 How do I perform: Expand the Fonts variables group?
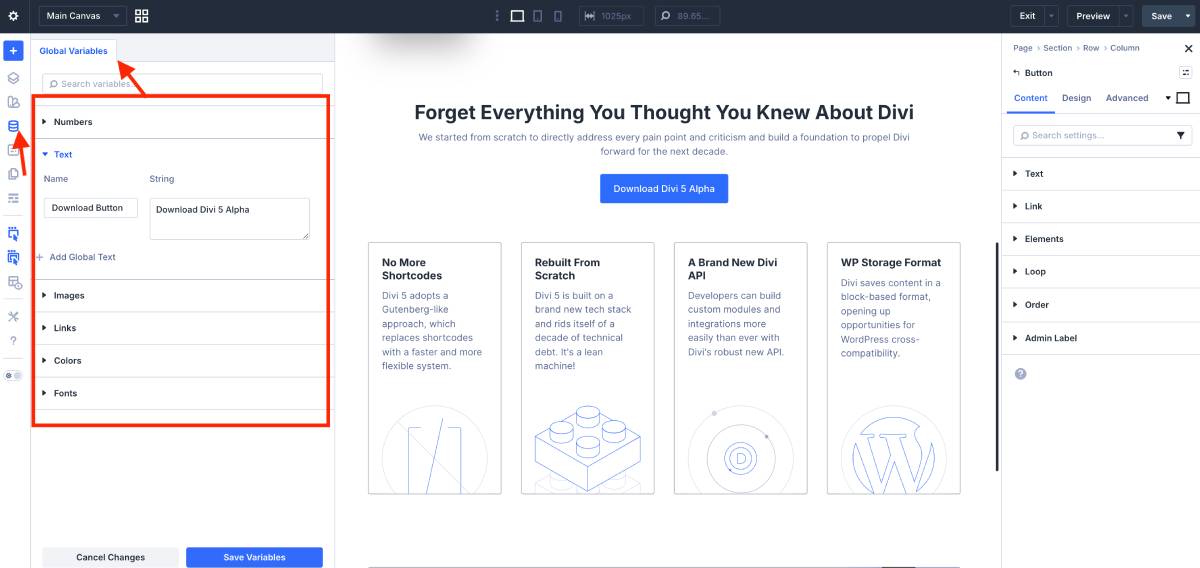180,393
